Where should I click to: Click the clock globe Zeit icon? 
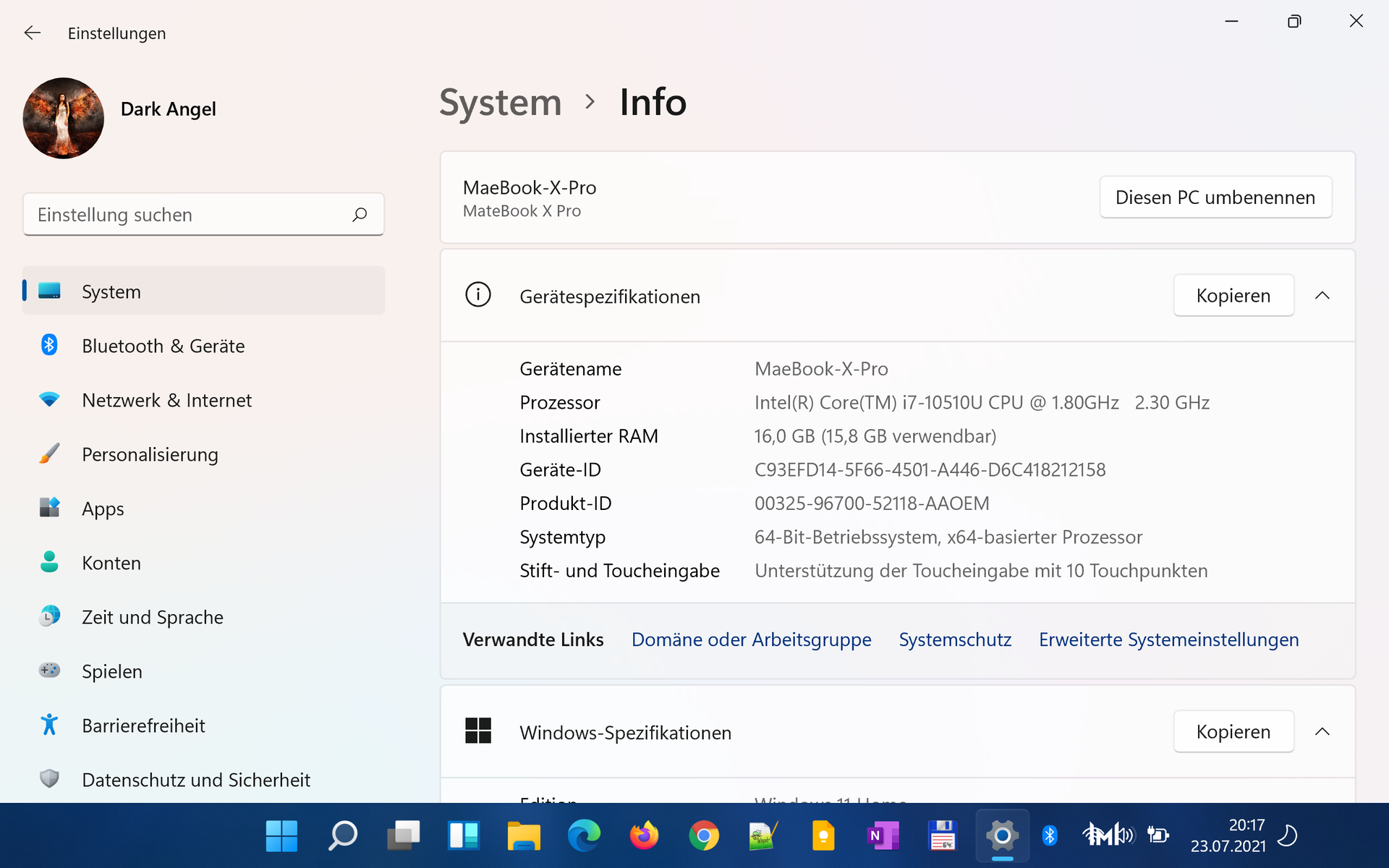[49, 616]
